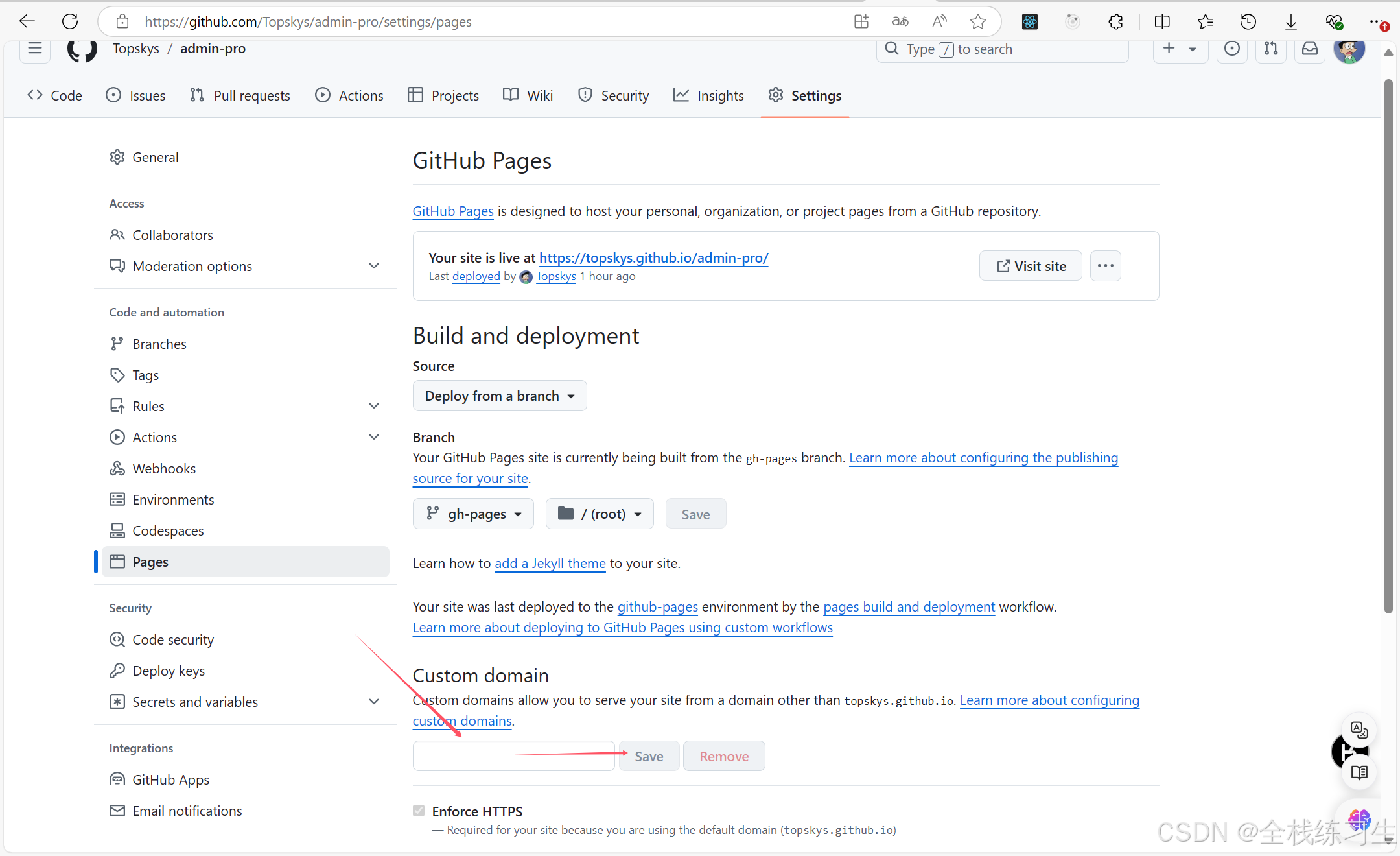Click the Visit site button

click(1031, 266)
